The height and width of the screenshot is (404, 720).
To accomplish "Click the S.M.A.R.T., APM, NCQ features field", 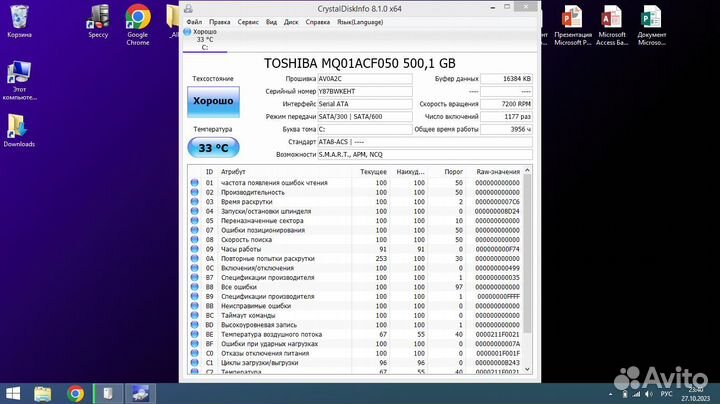I will 425,155.
